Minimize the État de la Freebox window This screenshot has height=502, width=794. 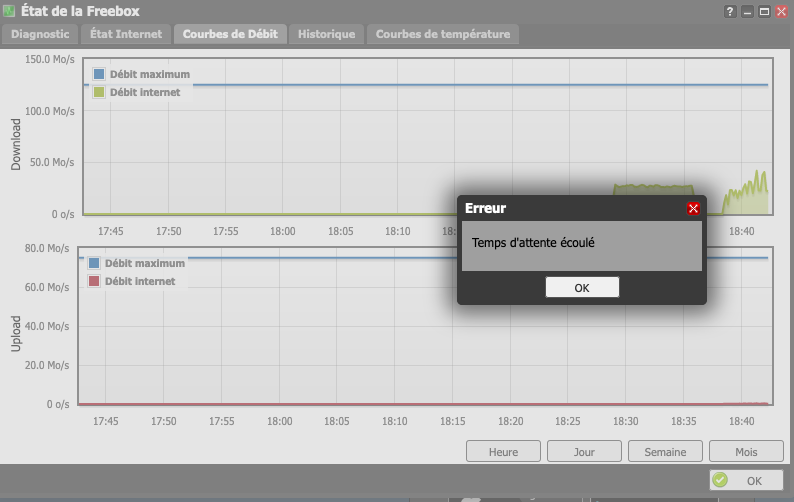click(747, 11)
